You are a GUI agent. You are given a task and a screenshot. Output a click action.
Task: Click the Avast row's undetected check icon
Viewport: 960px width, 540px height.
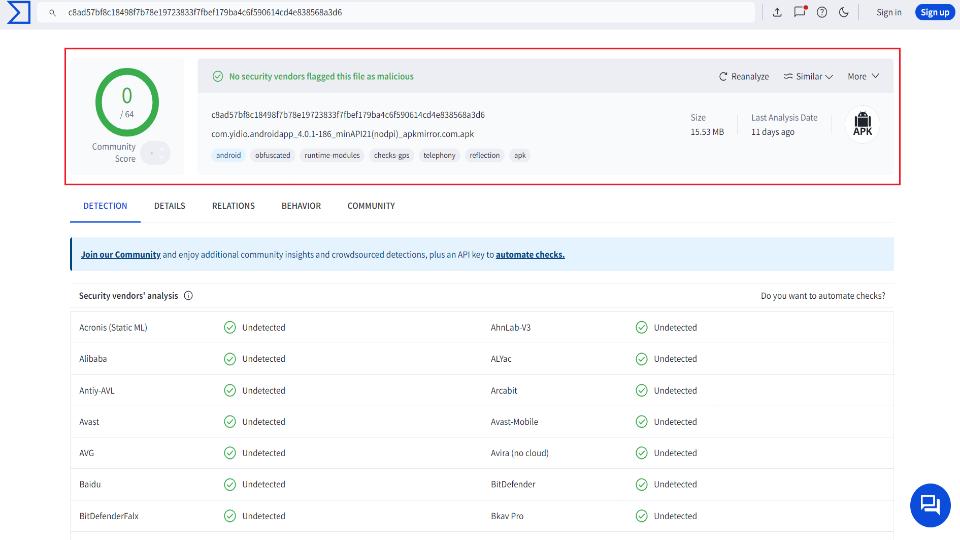coord(230,421)
